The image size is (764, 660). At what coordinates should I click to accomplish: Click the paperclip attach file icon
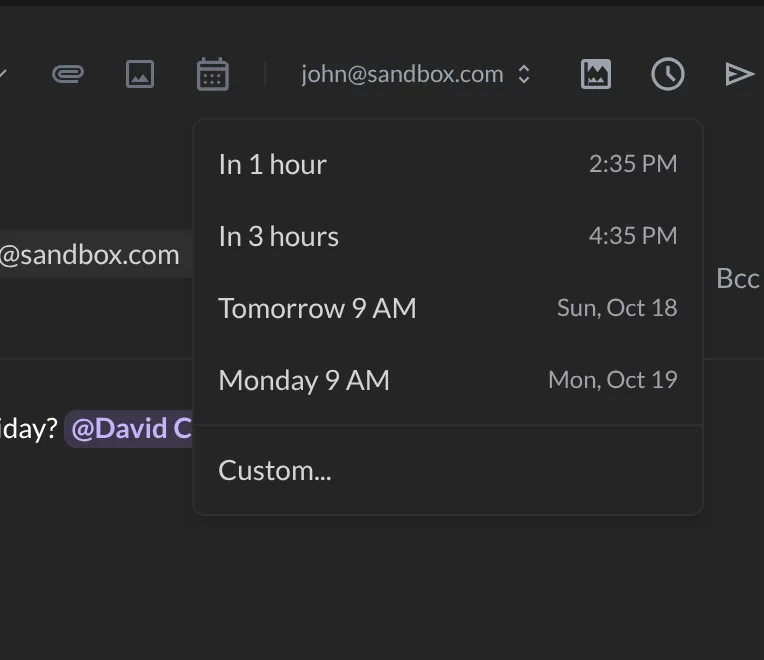(x=68, y=74)
